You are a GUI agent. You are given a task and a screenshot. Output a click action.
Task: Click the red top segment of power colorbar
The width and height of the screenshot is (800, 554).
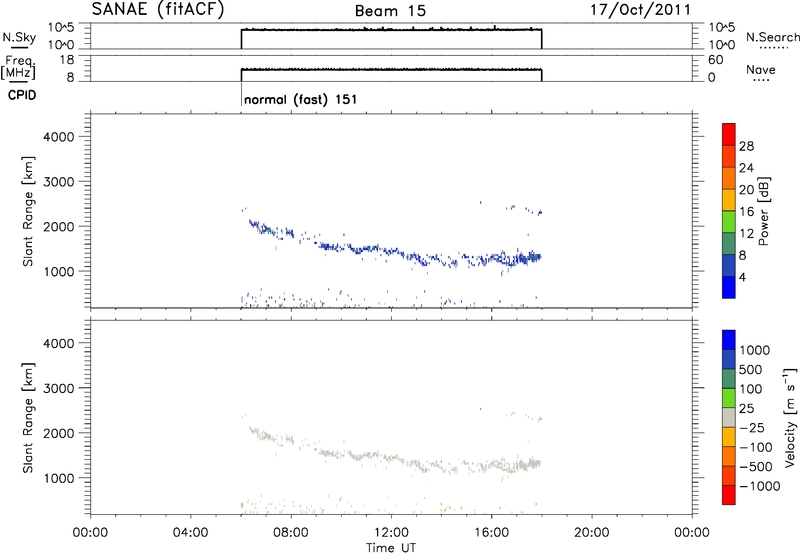(x=729, y=134)
